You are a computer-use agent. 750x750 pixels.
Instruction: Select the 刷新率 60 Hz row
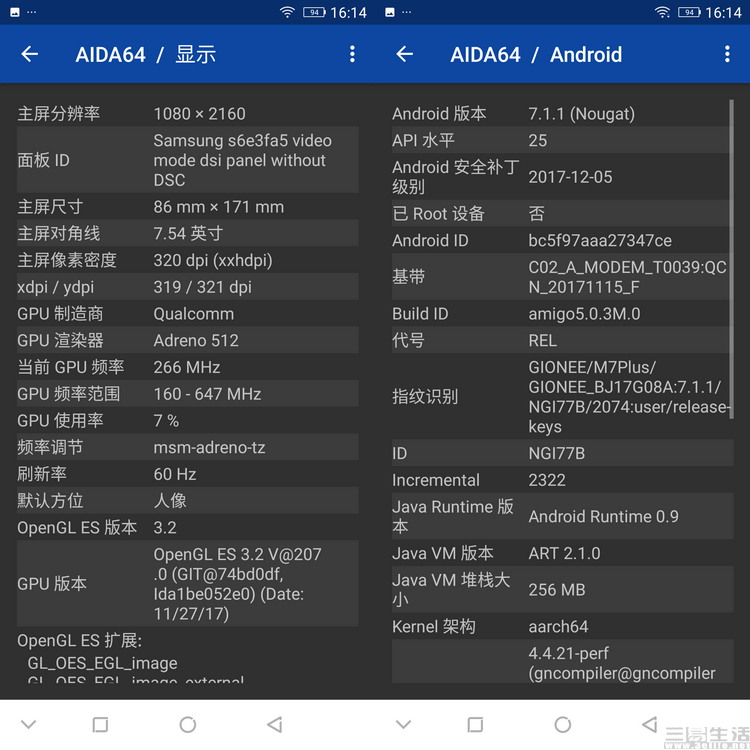[188, 474]
